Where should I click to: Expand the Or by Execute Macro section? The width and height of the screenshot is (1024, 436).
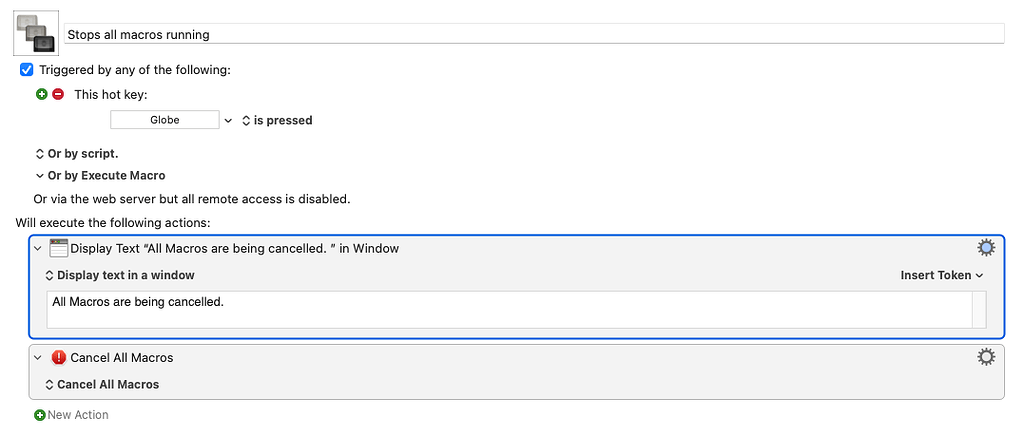[100, 176]
